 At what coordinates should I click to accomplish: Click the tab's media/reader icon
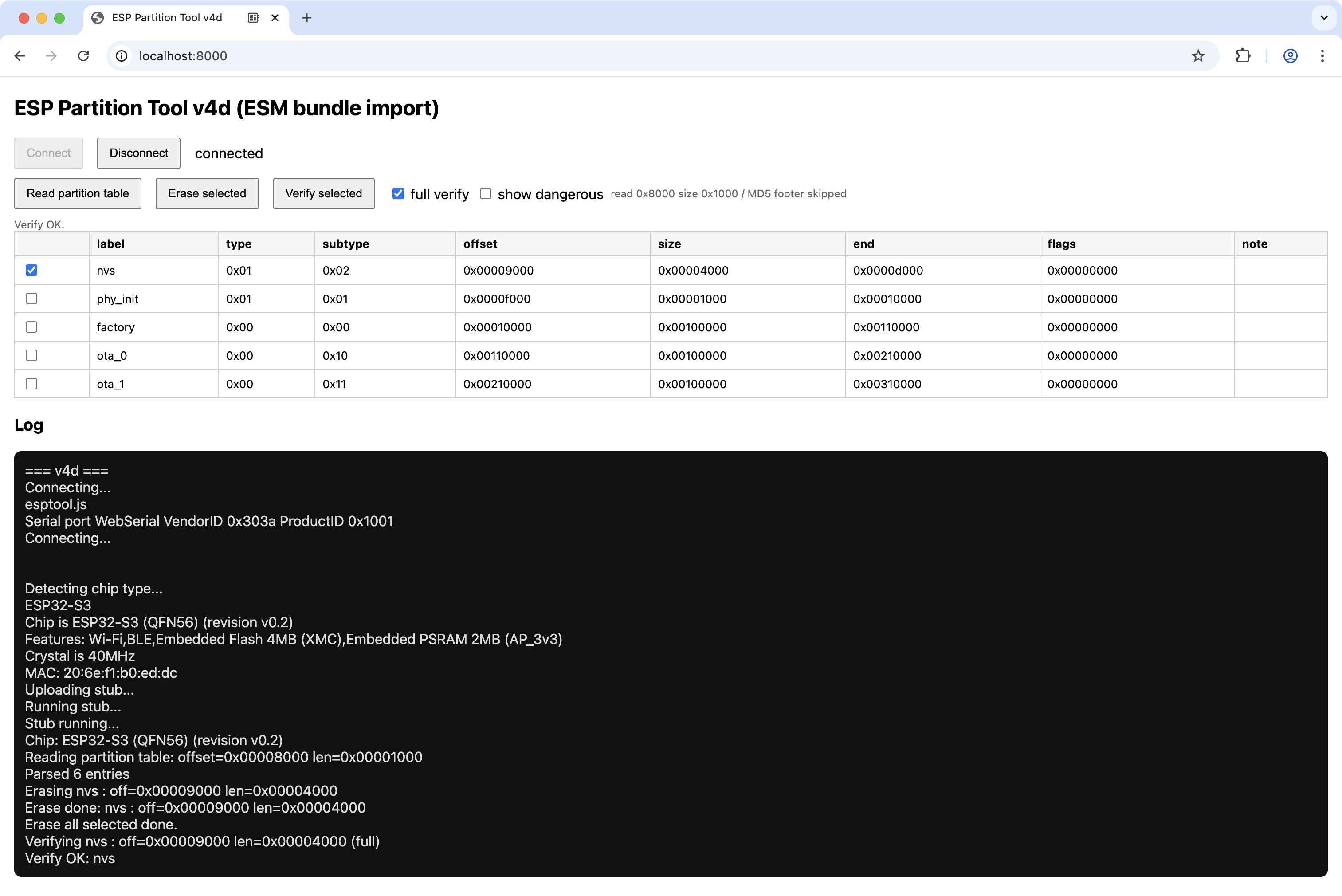click(254, 18)
